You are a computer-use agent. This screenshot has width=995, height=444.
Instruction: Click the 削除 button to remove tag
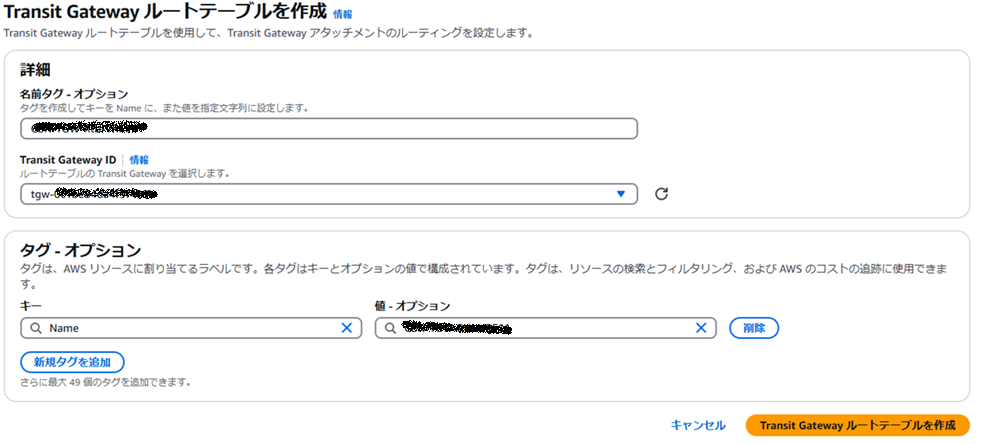[x=754, y=328]
